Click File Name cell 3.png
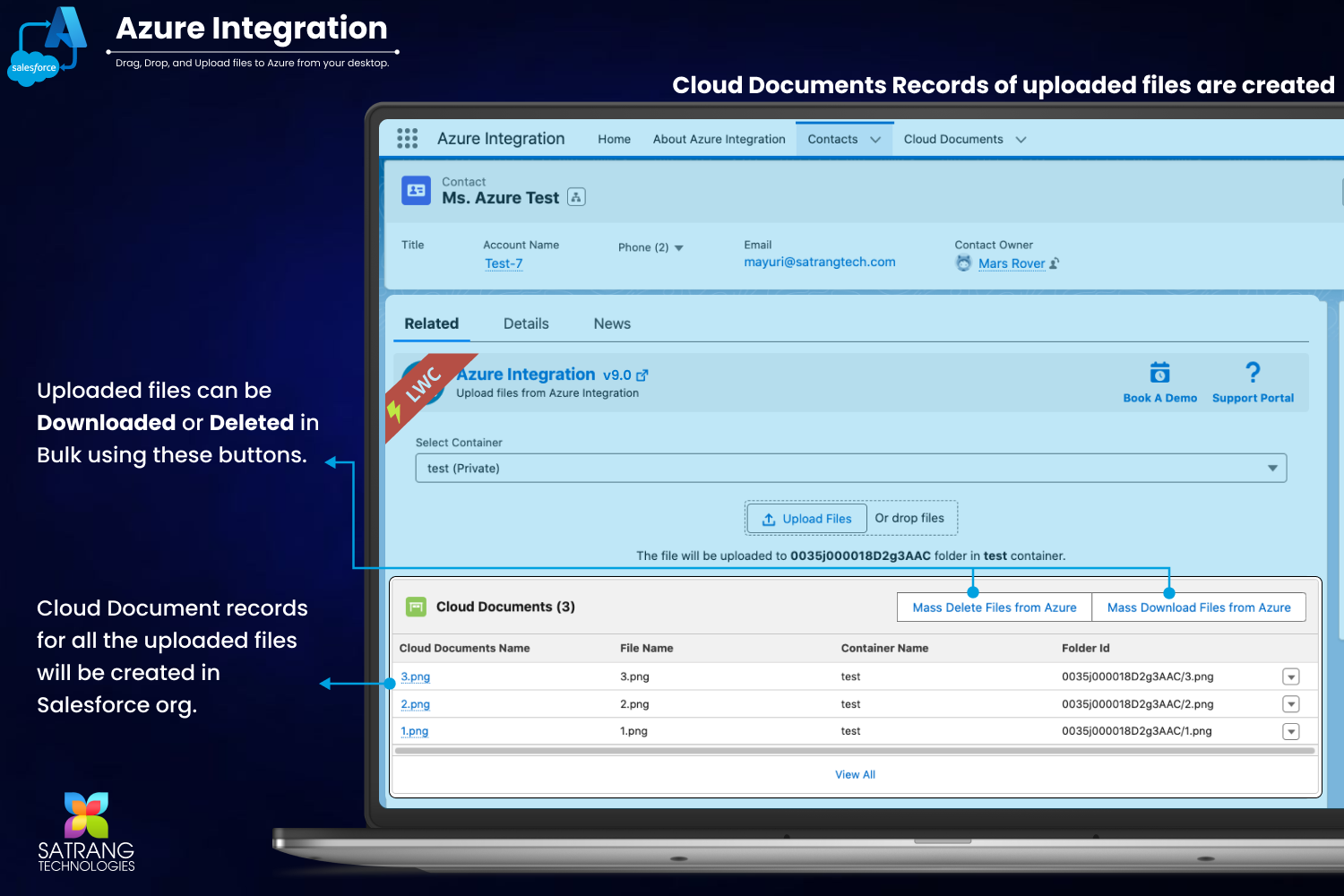Image resolution: width=1344 pixels, height=896 pixels. pyautogui.click(x=634, y=676)
